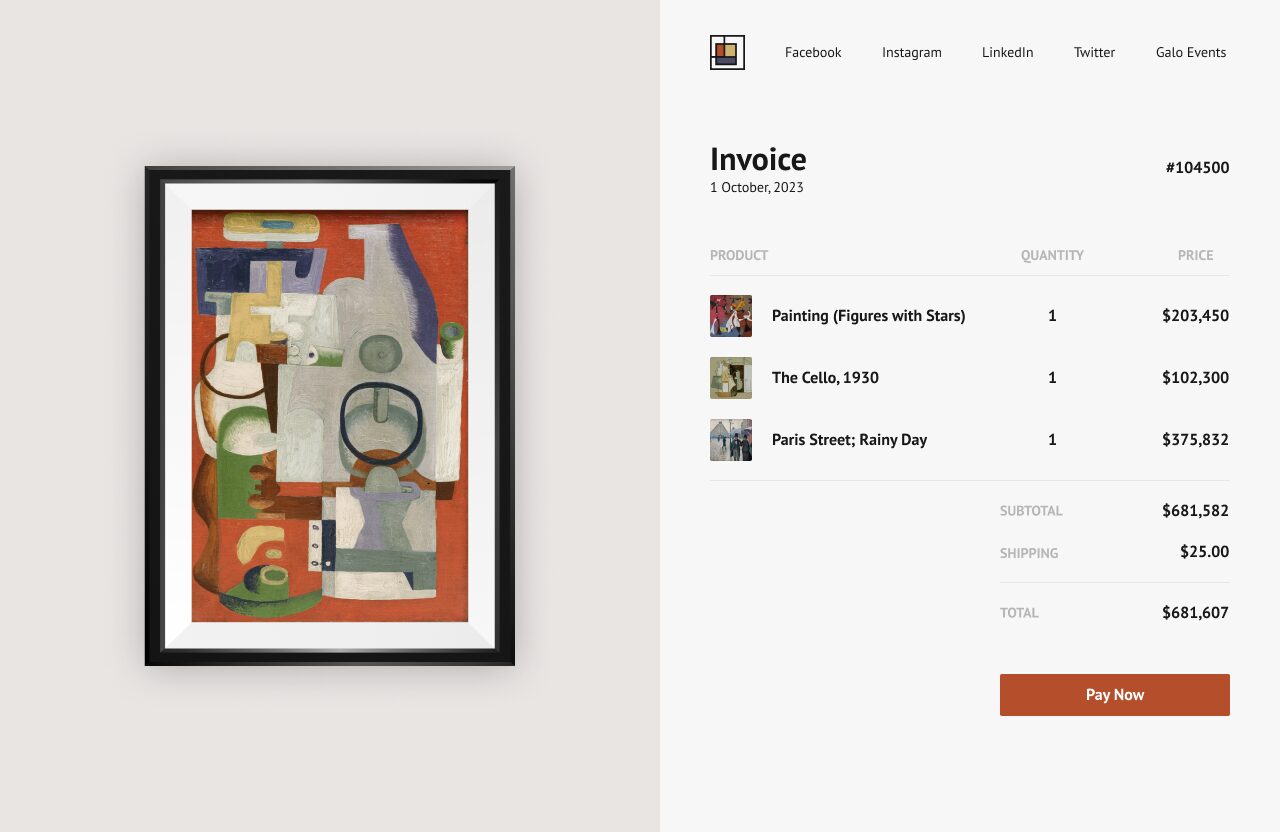Click the invoice number #104500
This screenshot has width=1280, height=832.
[1198, 168]
